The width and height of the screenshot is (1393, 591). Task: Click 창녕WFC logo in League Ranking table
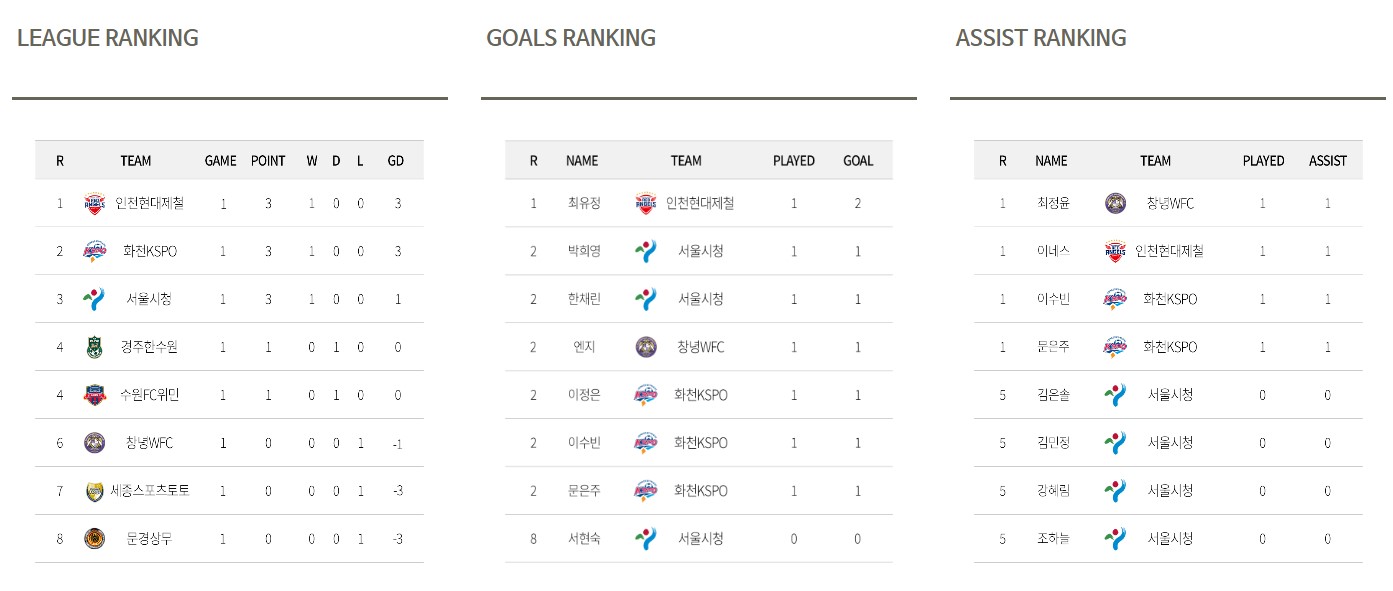pos(94,443)
